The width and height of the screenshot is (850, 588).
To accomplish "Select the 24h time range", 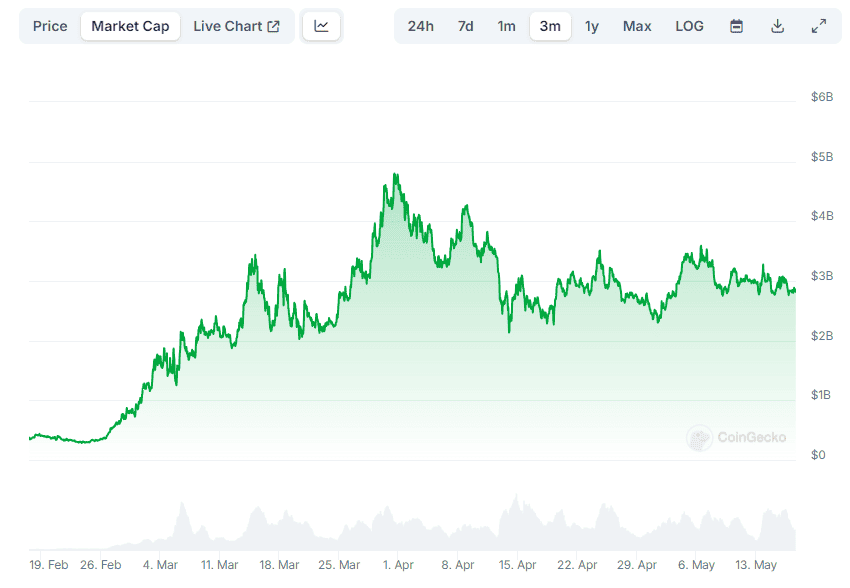I will click(421, 26).
